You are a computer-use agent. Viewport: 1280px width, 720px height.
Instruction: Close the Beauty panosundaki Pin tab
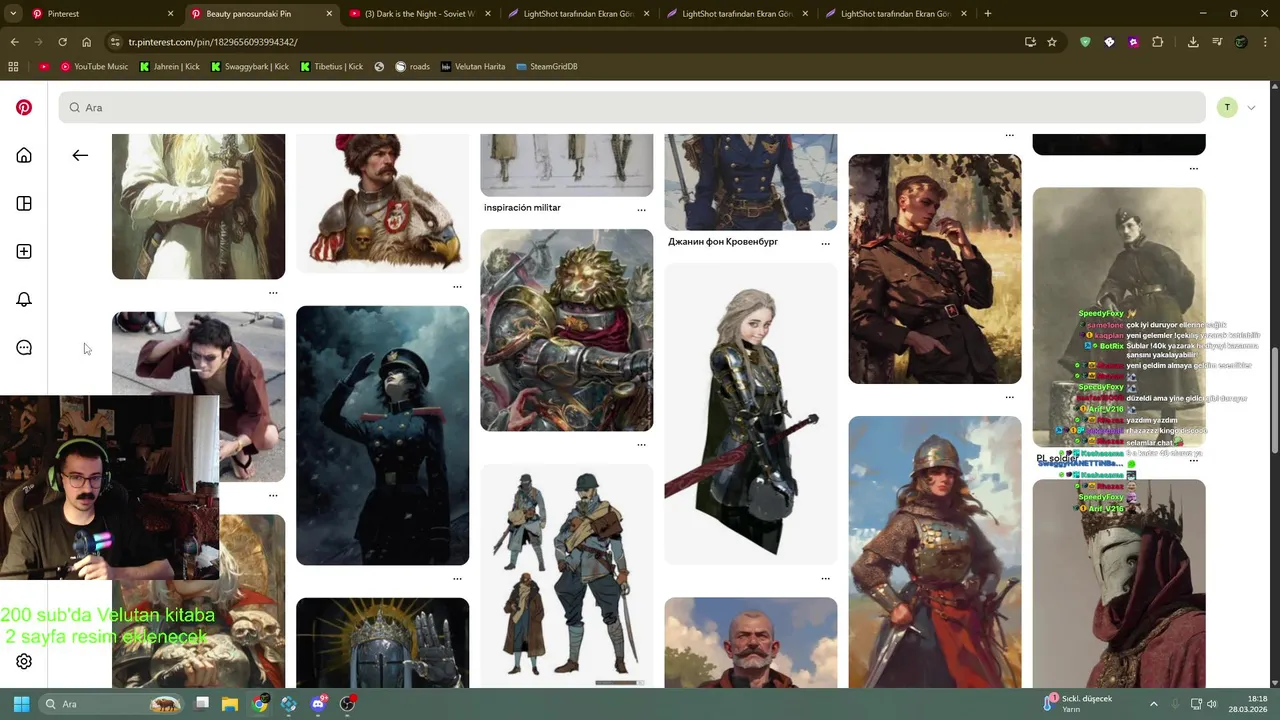pos(329,14)
